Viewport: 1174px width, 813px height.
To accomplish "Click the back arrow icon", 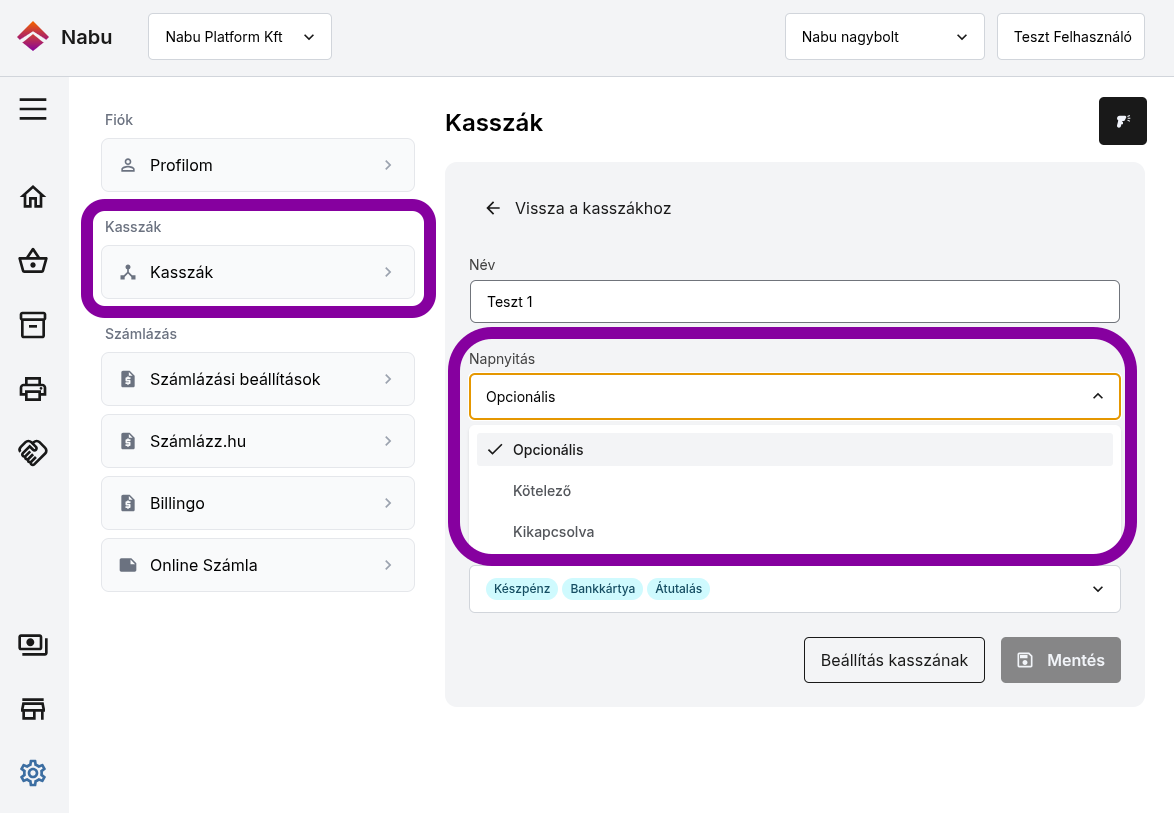I will pyautogui.click(x=493, y=208).
